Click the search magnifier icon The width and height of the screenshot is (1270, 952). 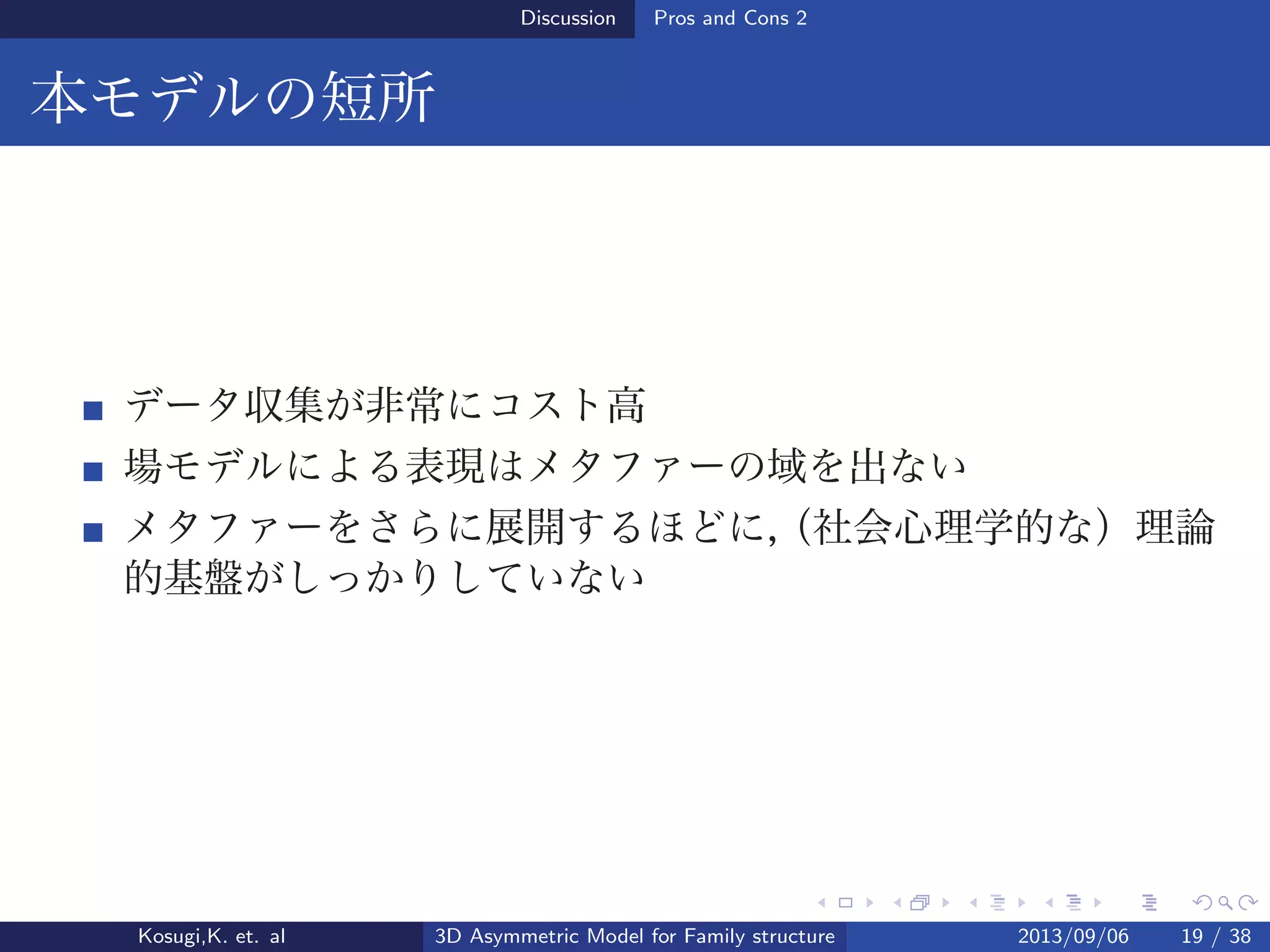point(1225,903)
